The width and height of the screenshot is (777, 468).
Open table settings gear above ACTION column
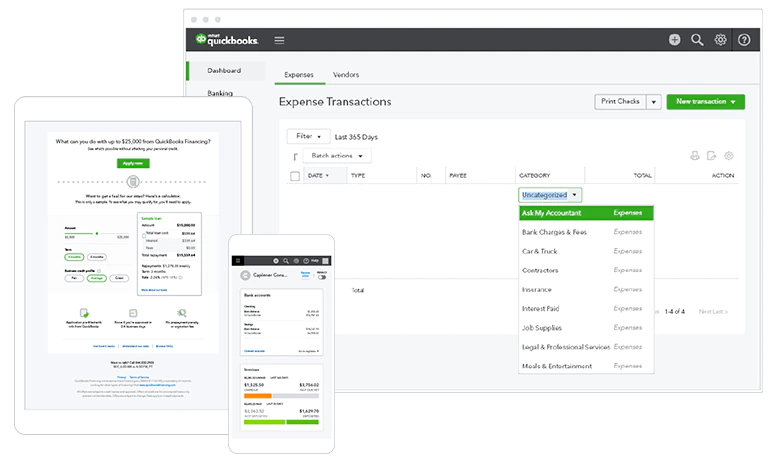pos(728,156)
